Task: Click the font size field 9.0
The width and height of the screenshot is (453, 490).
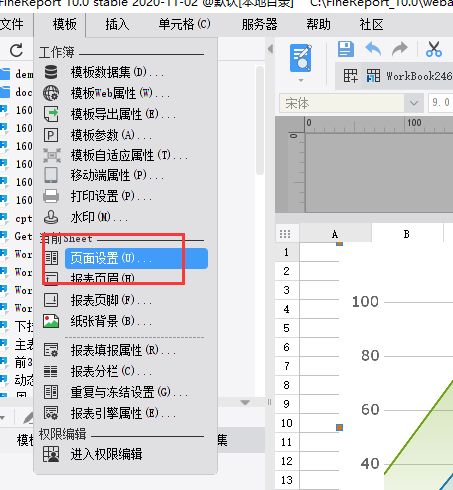Action: point(441,102)
